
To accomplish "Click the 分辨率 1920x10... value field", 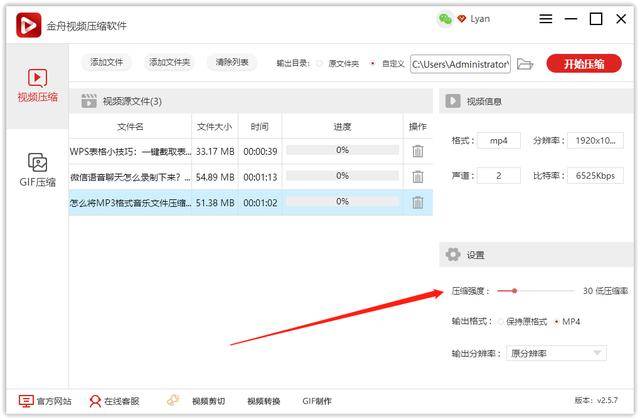I will (x=595, y=141).
